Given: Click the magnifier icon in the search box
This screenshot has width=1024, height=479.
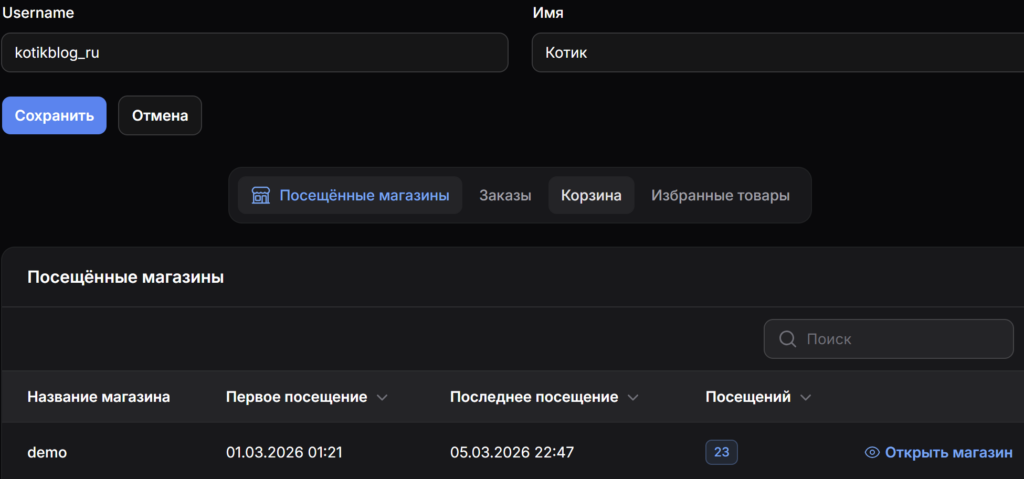Looking at the screenshot, I should (787, 339).
